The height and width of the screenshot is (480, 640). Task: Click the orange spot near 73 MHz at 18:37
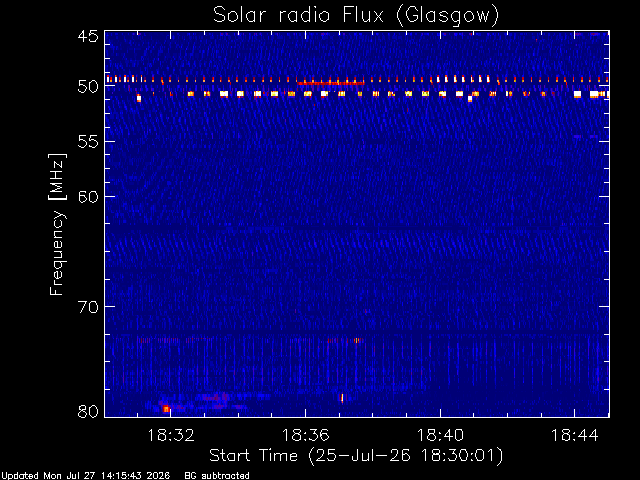(x=358, y=340)
